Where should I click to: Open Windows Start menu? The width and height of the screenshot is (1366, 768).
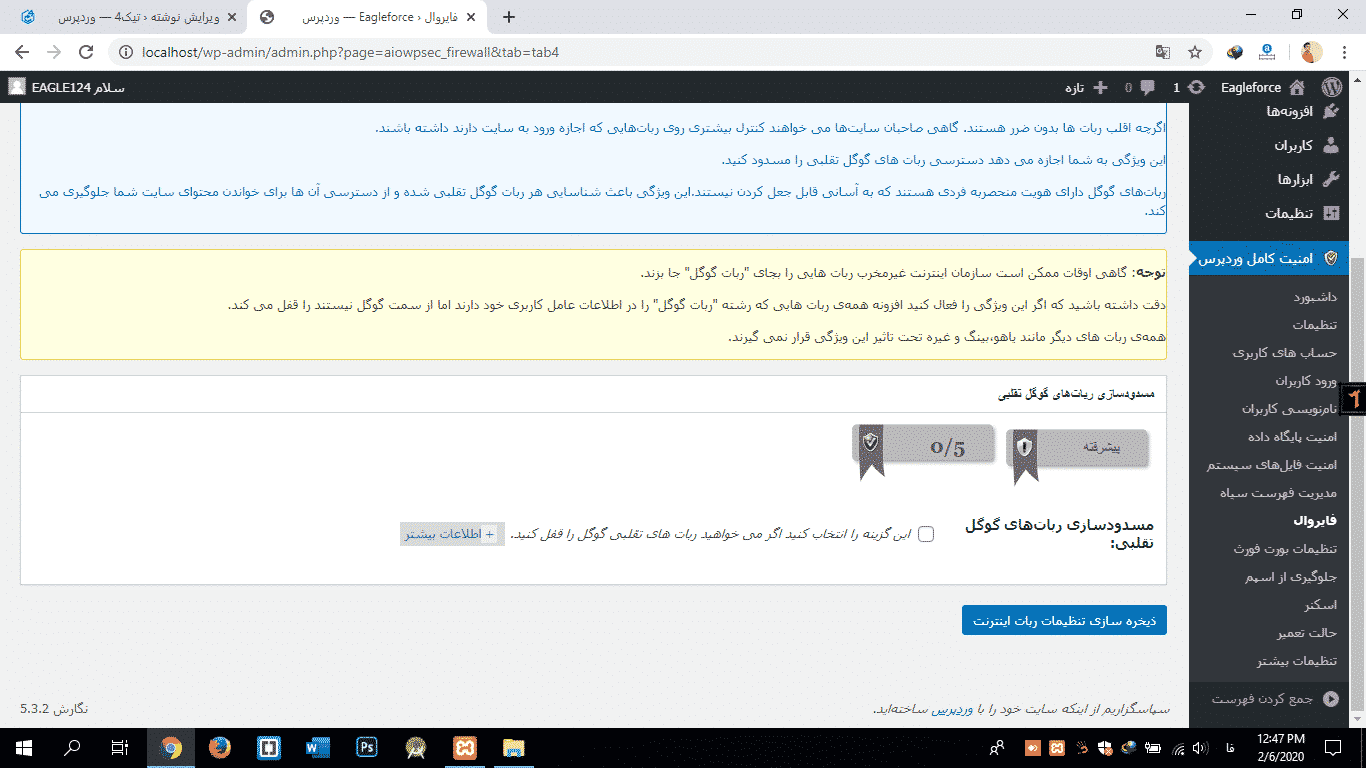pos(23,747)
